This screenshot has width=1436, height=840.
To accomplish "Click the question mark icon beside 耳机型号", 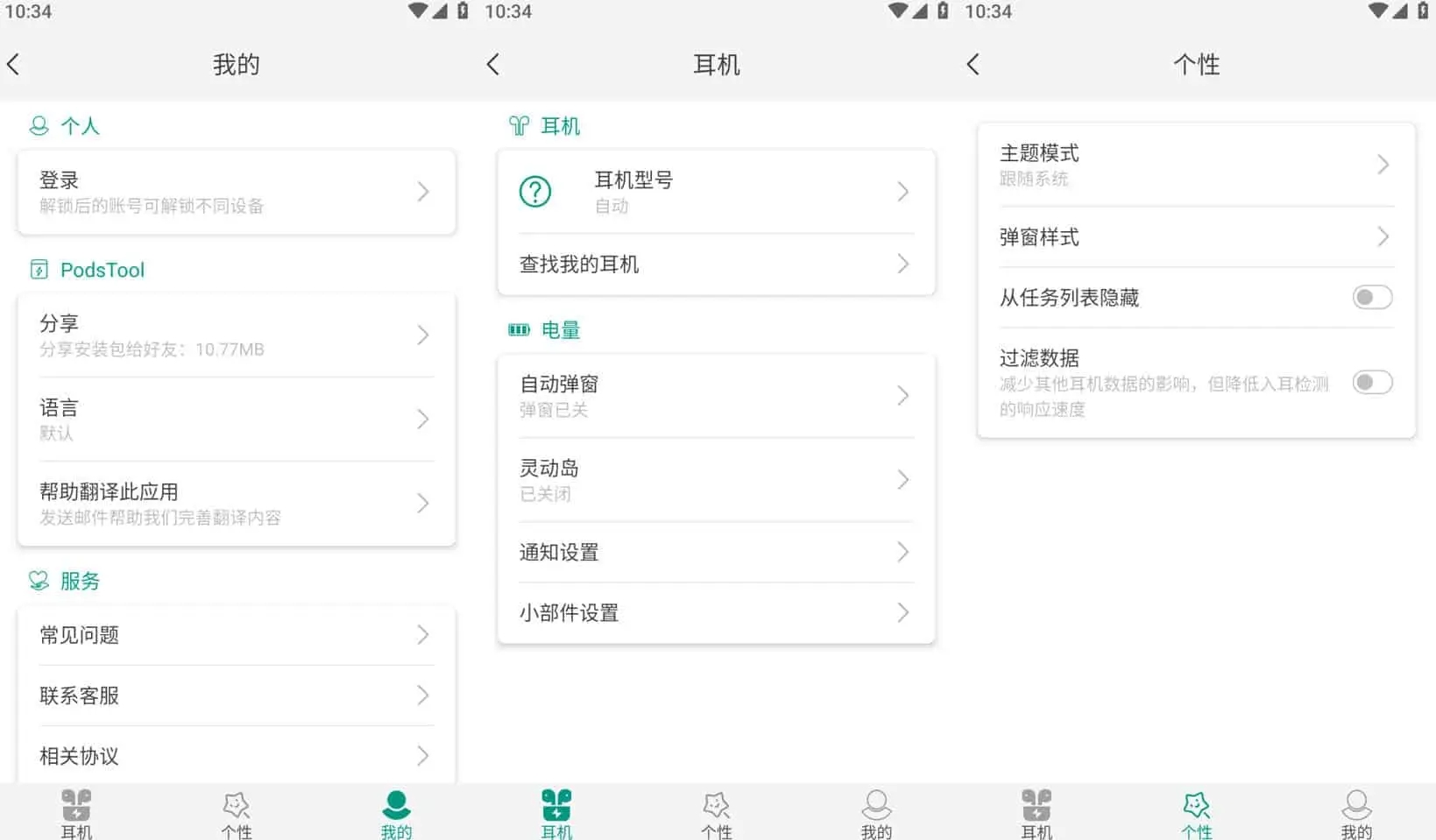I will pyautogui.click(x=535, y=192).
